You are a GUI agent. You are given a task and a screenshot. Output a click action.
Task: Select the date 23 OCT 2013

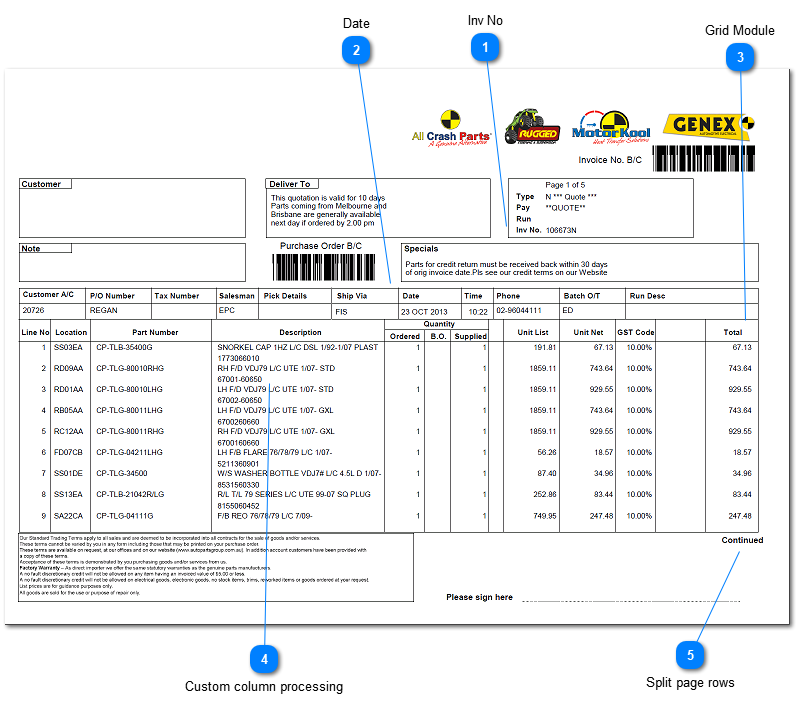tap(424, 312)
